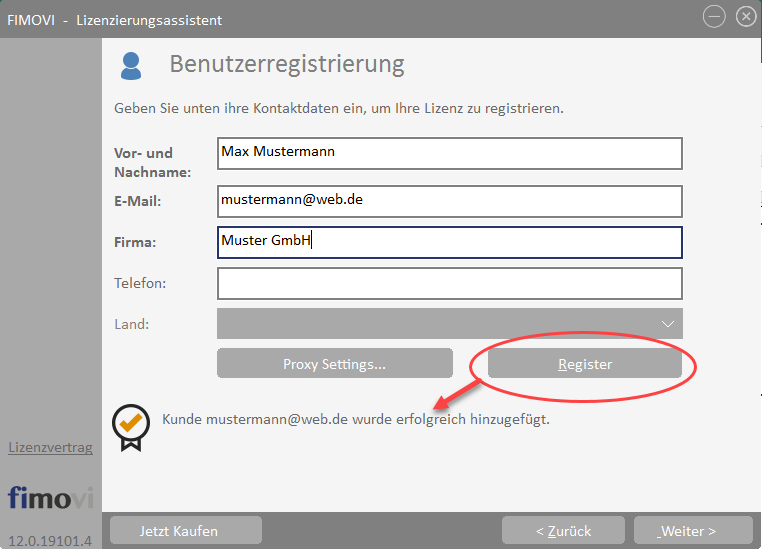Image resolution: width=762 pixels, height=550 pixels.
Task: Close the Lizenzierungsassistent window
Action: [x=746, y=17]
